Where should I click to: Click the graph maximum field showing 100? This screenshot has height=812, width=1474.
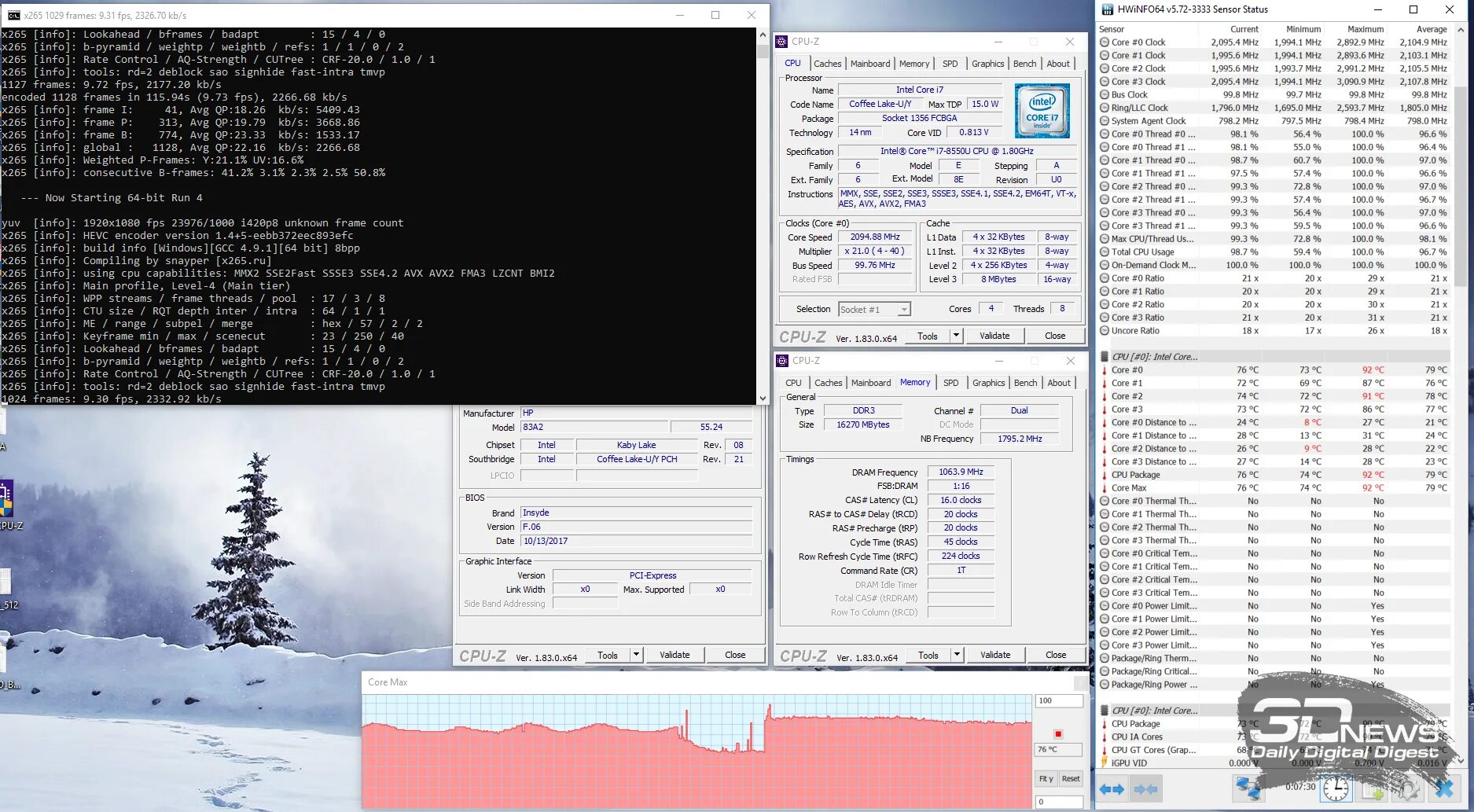pyautogui.click(x=1059, y=701)
